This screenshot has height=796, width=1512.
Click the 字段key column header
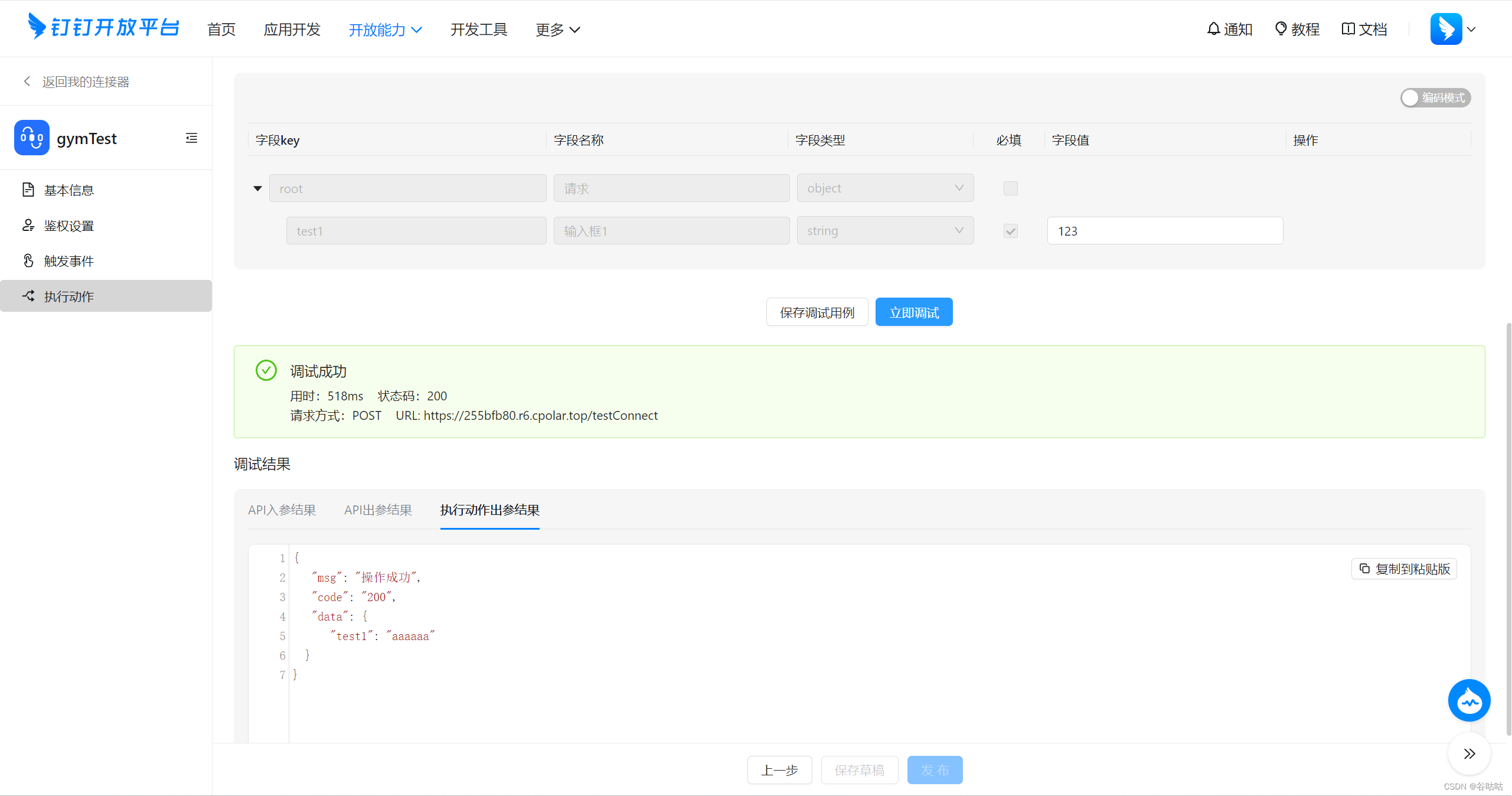(x=277, y=140)
